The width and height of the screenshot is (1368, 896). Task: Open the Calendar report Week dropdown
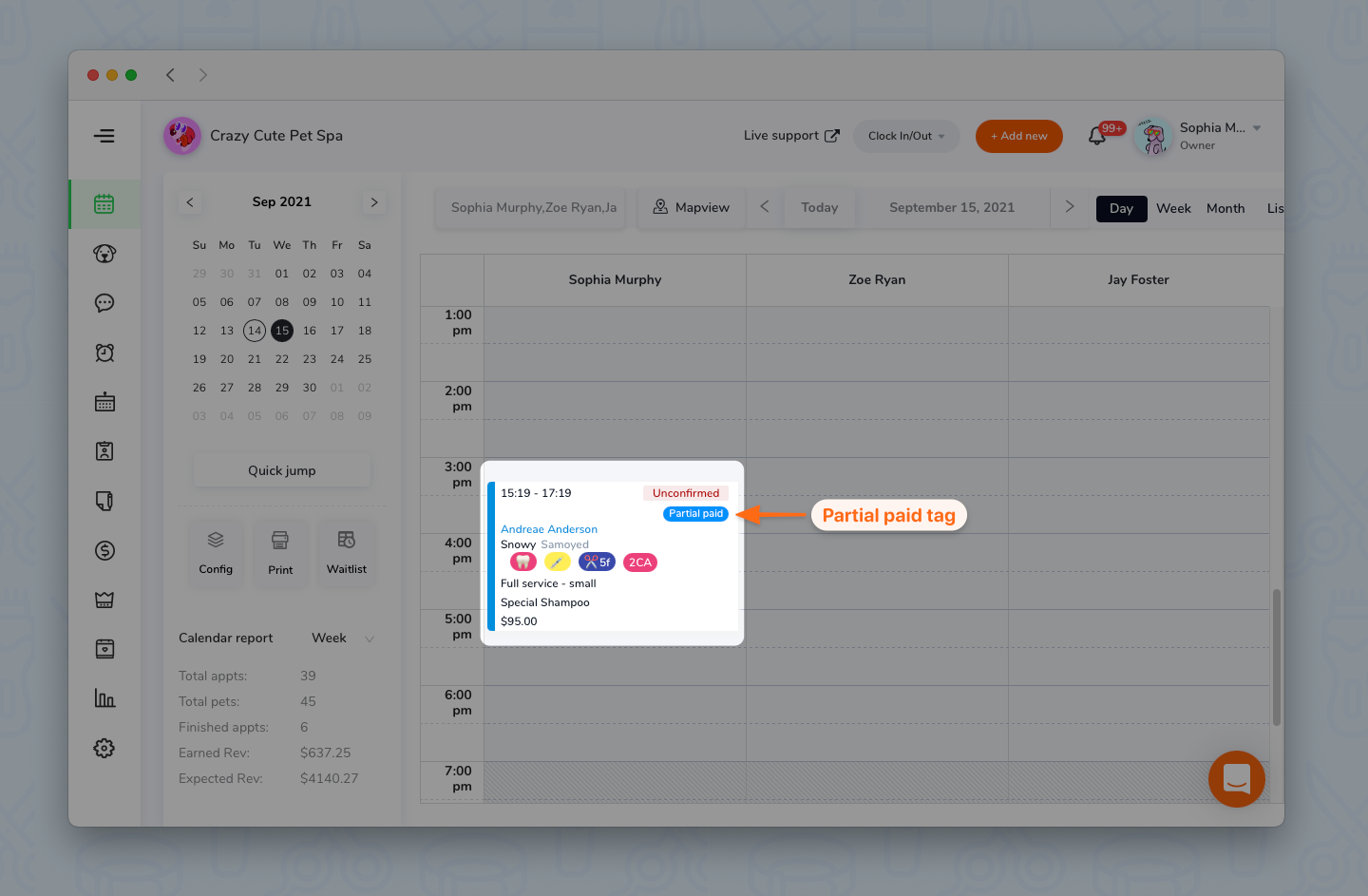pyautogui.click(x=343, y=639)
